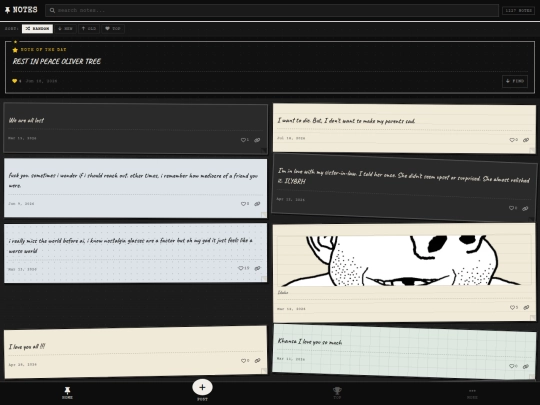Sort notes by Random

[x=37, y=29]
